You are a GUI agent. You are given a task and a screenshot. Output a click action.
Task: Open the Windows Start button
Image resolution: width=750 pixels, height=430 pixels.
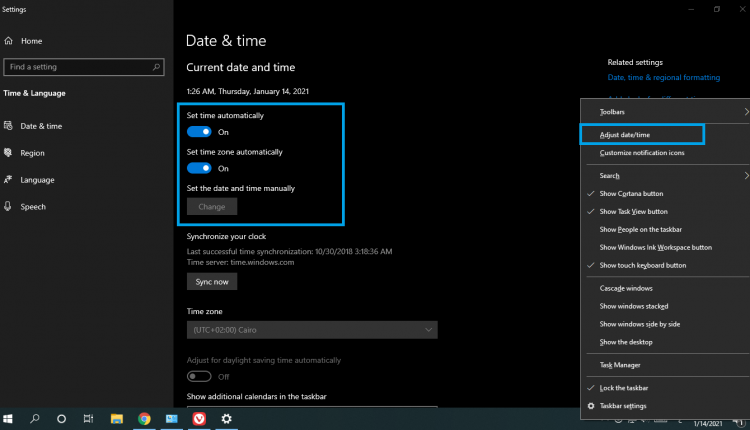8,419
